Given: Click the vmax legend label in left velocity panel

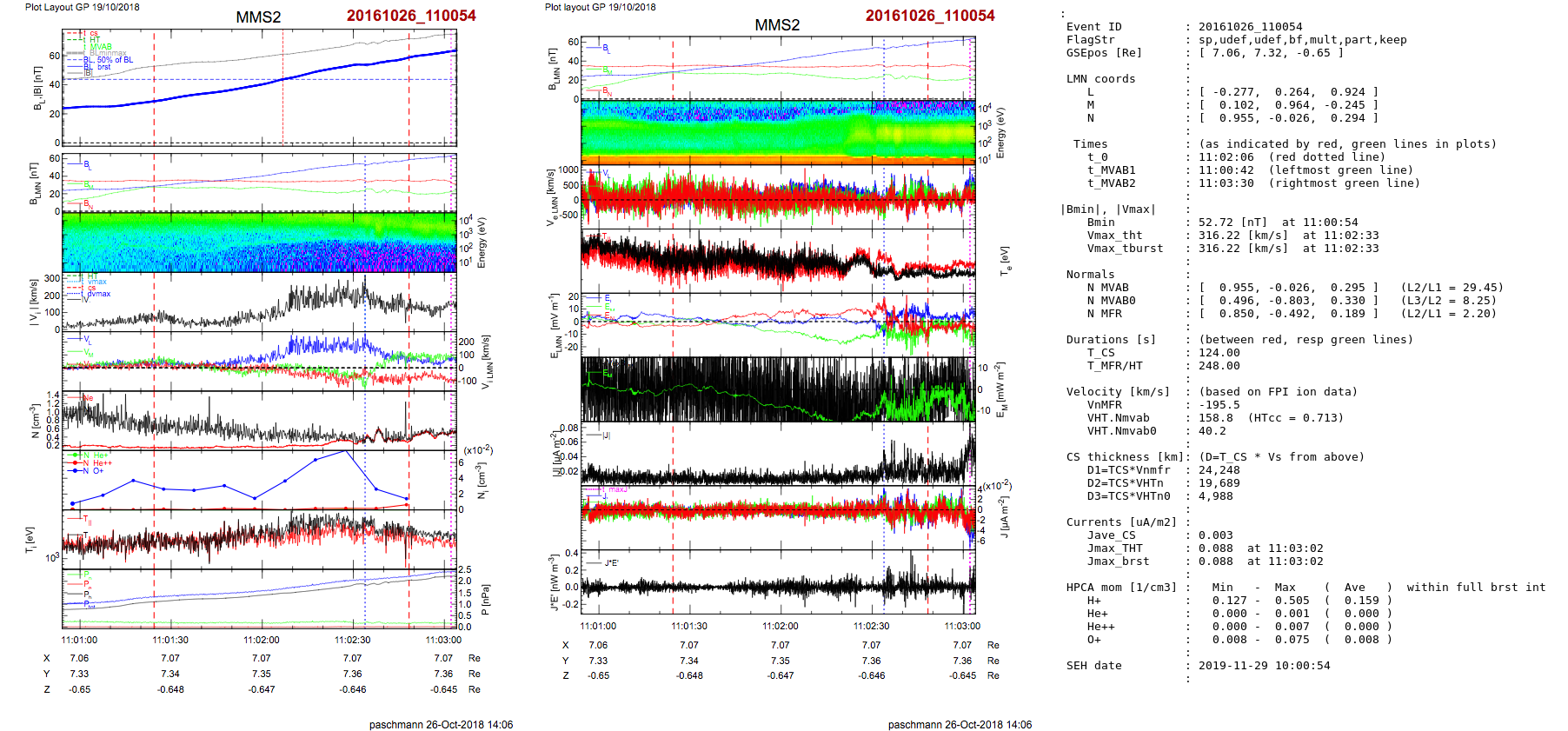Looking at the screenshot, I should click(x=97, y=282).
